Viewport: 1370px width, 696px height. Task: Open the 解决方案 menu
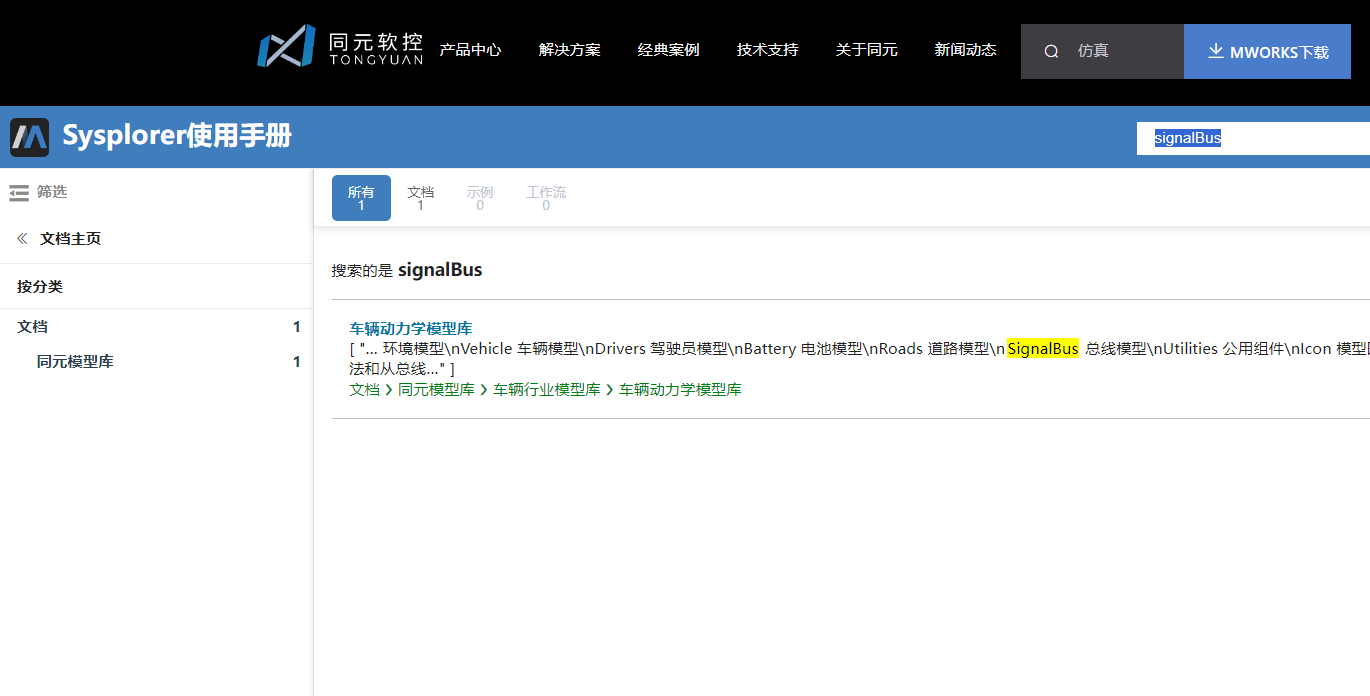(570, 50)
